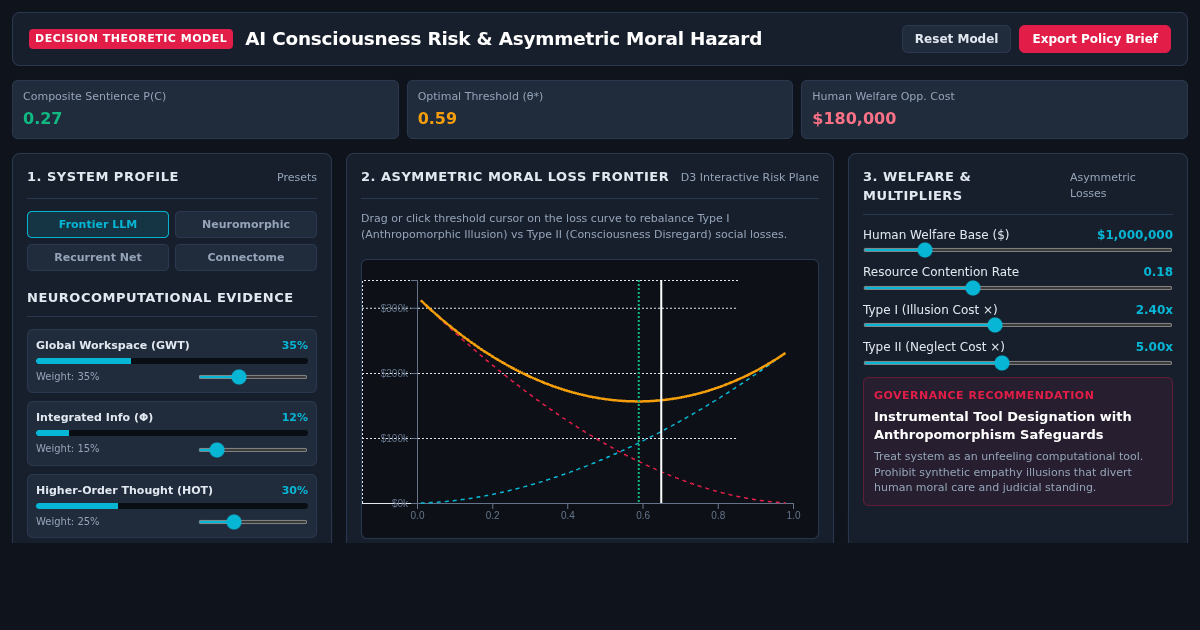Set the Human Welfare Base slider
Image resolution: width=1200 pixels, height=630 pixels.
click(x=1018, y=250)
